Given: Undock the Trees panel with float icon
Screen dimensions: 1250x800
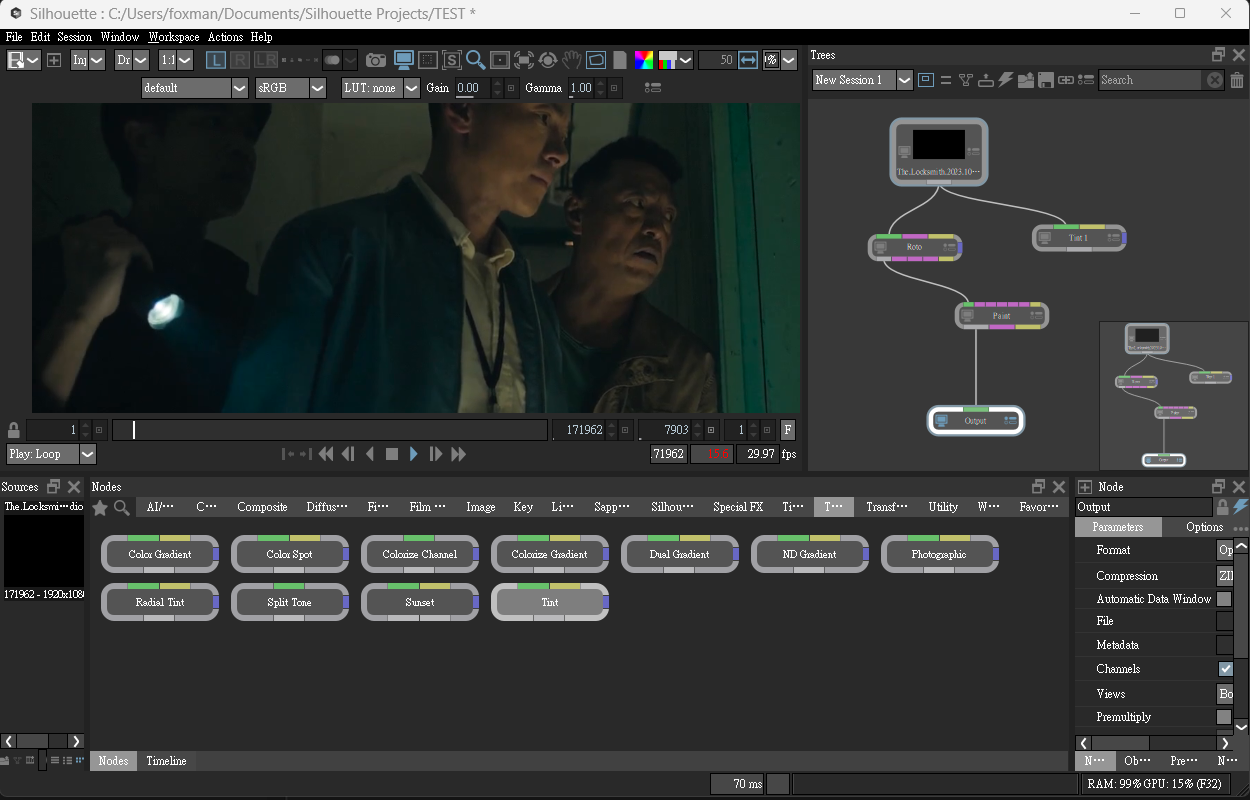Looking at the screenshot, I should pos(1218,55).
